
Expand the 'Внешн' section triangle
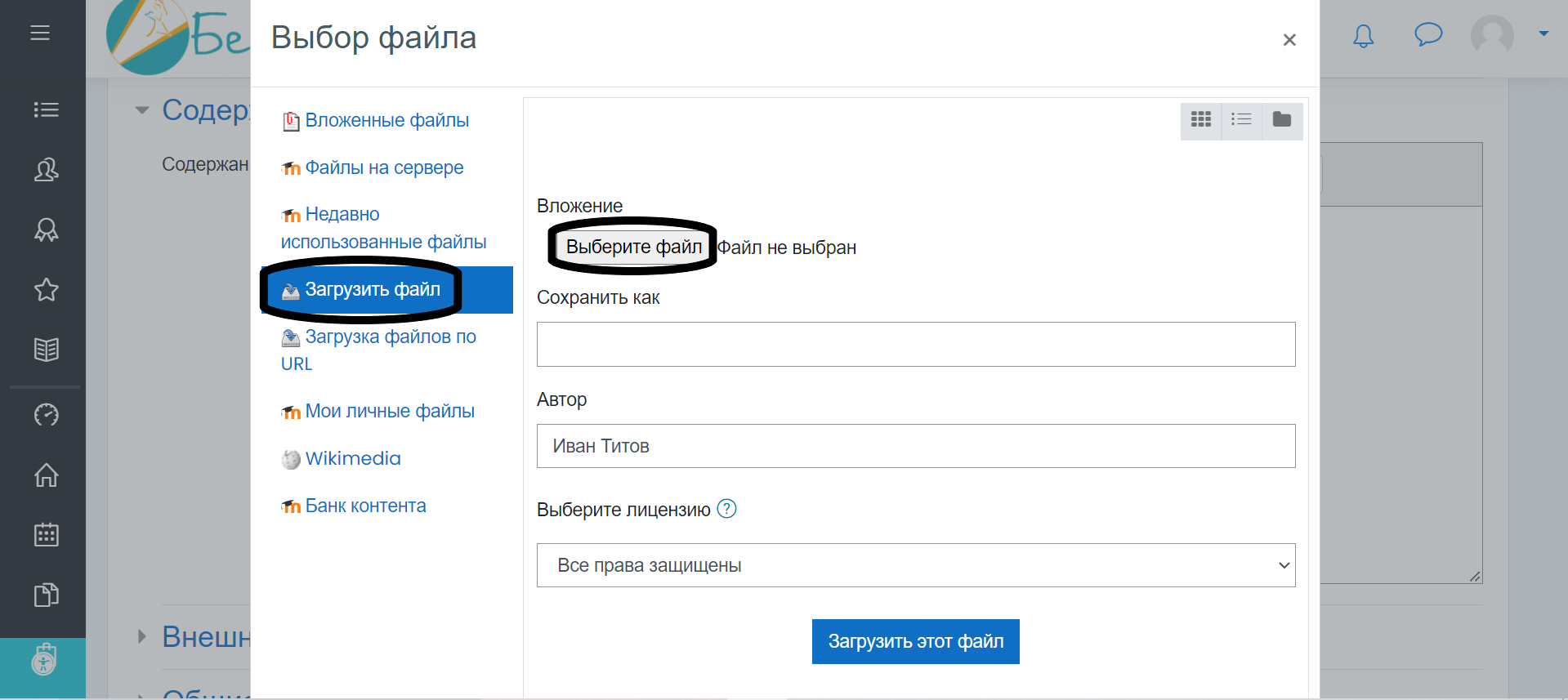pyautogui.click(x=142, y=636)
